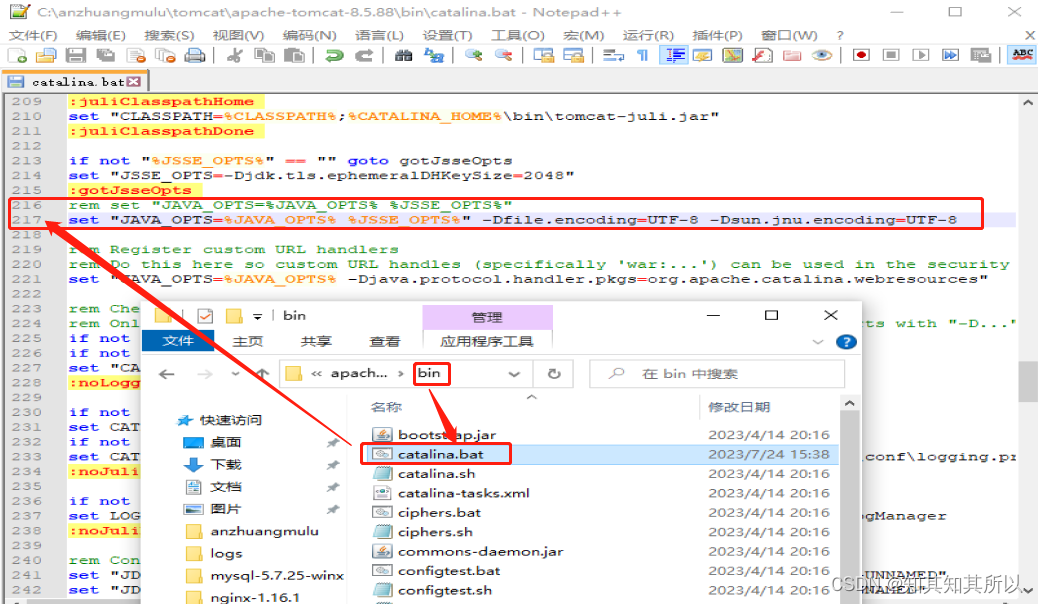Toggle the Indent guide toolbar button

click(x=674, y=56)
